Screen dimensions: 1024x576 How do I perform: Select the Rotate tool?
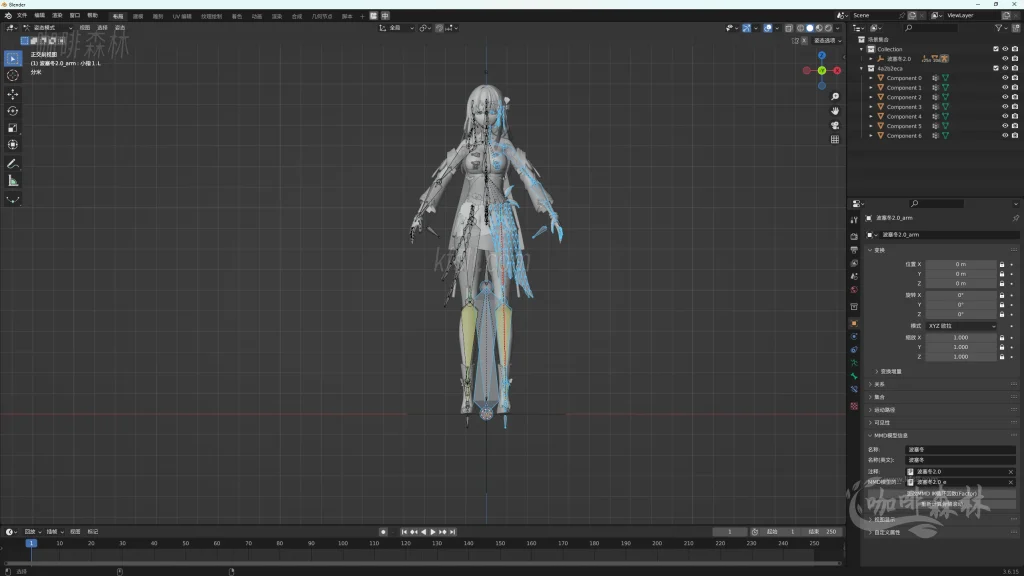click(12, 111)
